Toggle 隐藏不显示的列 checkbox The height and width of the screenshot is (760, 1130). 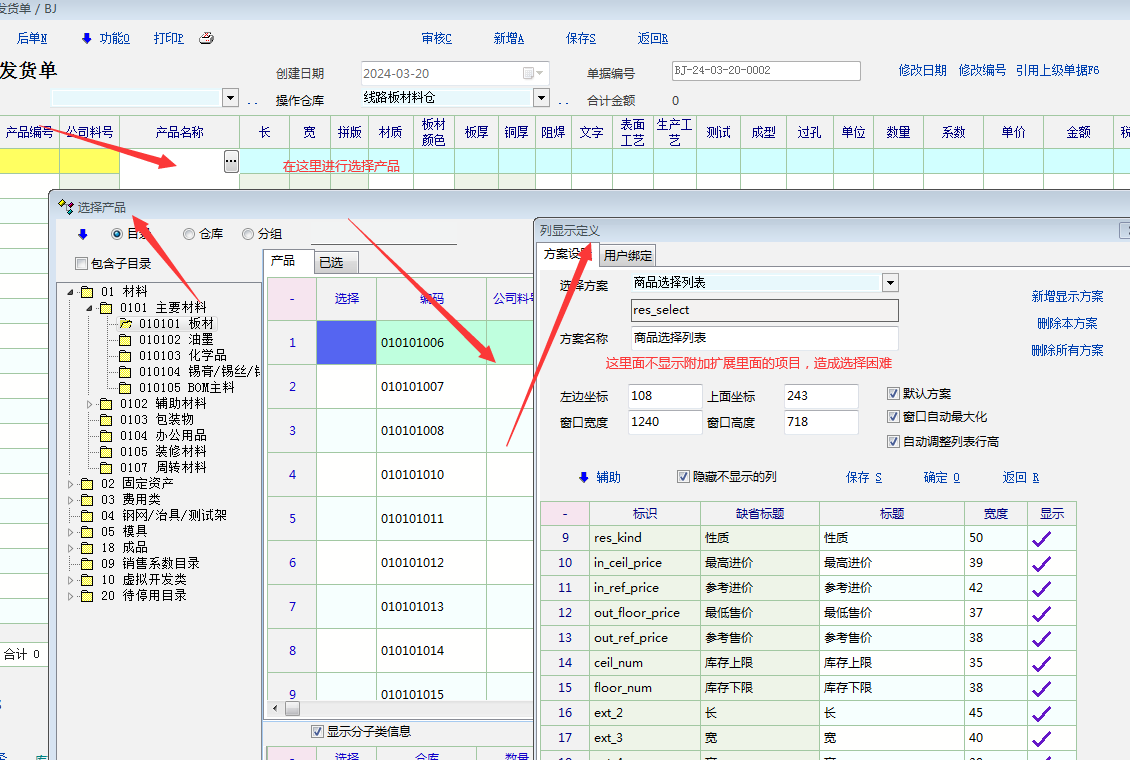684,477
